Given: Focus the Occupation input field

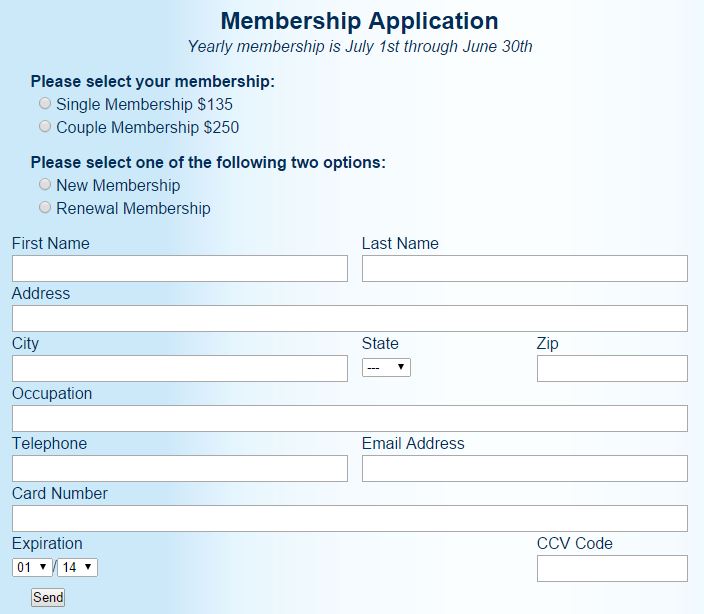Looking at the screenshot, I should tap(350, 418).
